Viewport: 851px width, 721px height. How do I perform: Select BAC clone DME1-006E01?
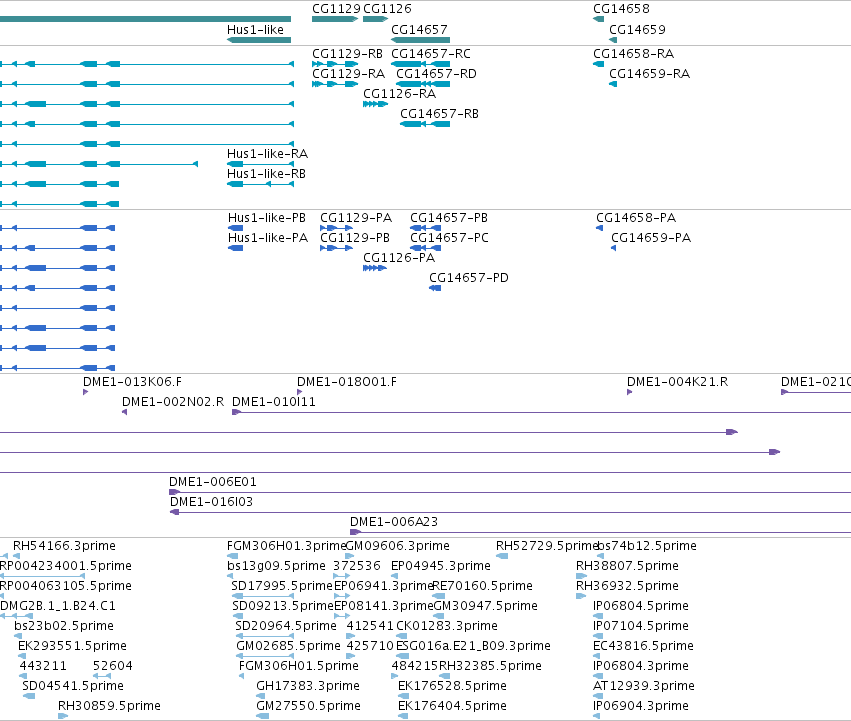tap(213, 482)
